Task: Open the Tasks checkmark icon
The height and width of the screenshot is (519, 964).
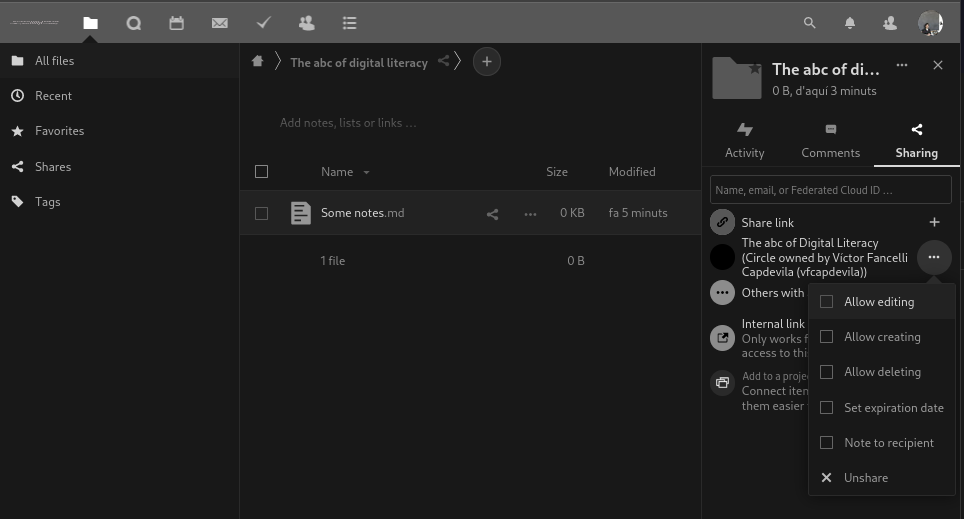Action: (x=264, y=22)
